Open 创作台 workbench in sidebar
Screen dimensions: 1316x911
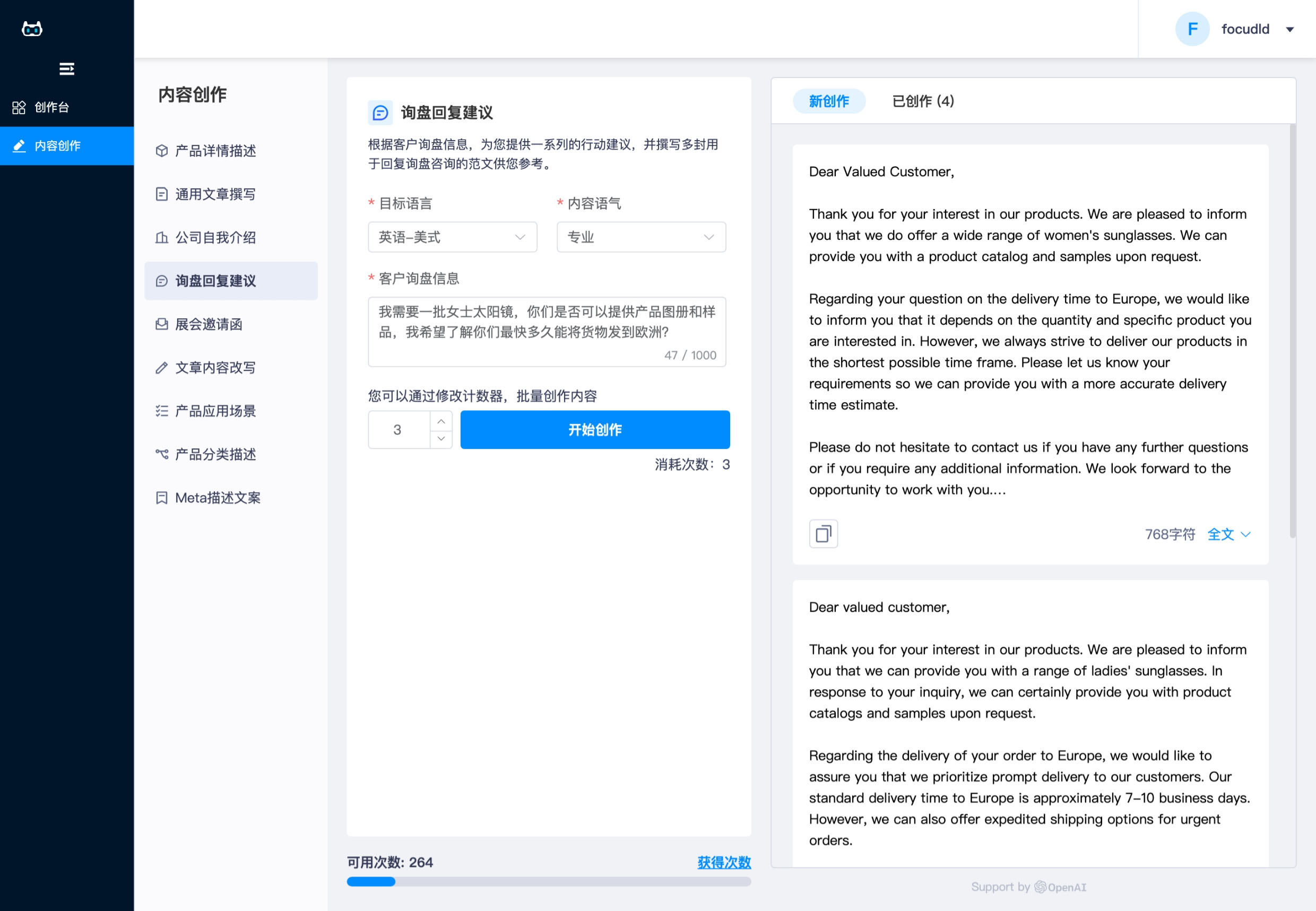[51, 107]
